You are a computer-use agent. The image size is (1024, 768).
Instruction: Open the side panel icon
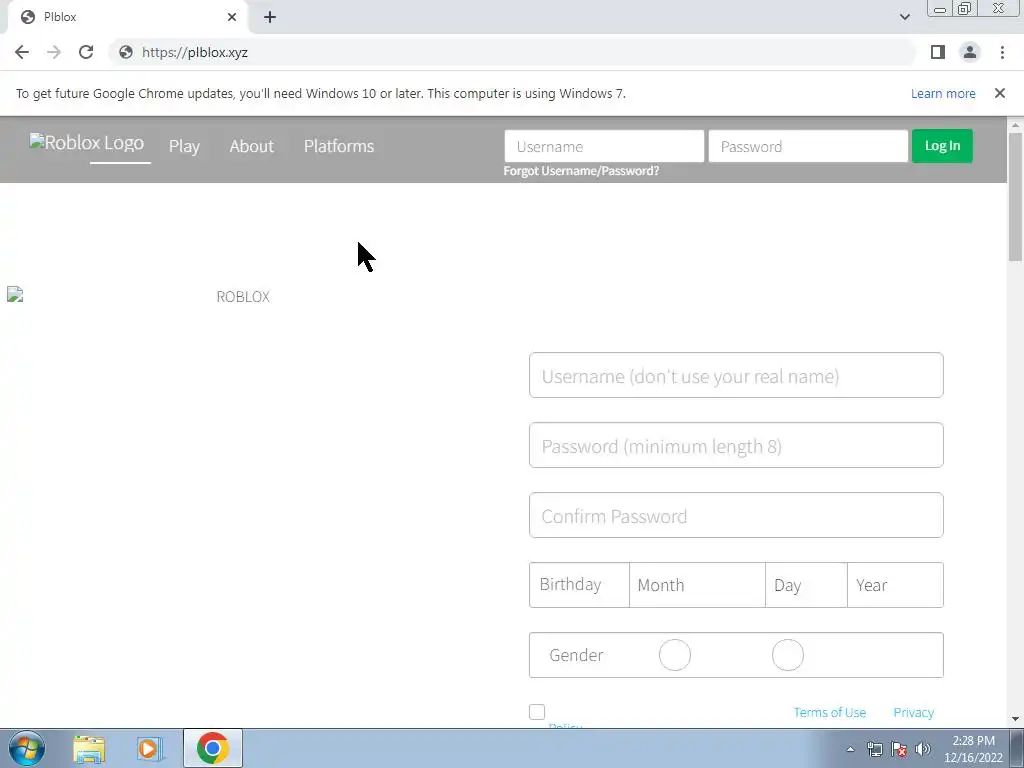pos(938,52)
